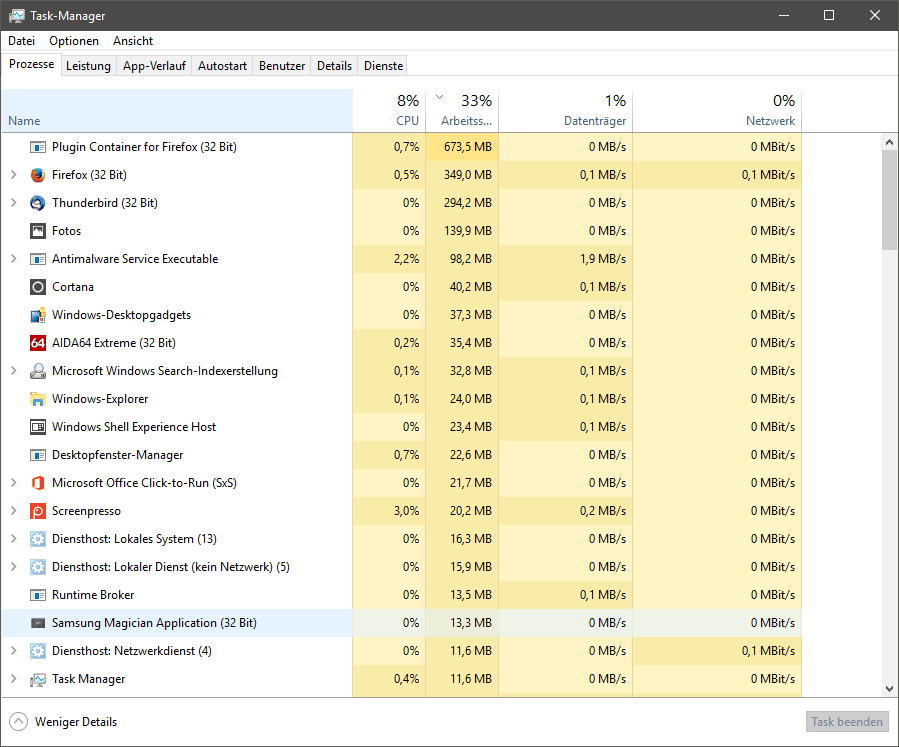Switch to the Benutzer tab
This screenshot has width=899, height=747.
[282, 66]
